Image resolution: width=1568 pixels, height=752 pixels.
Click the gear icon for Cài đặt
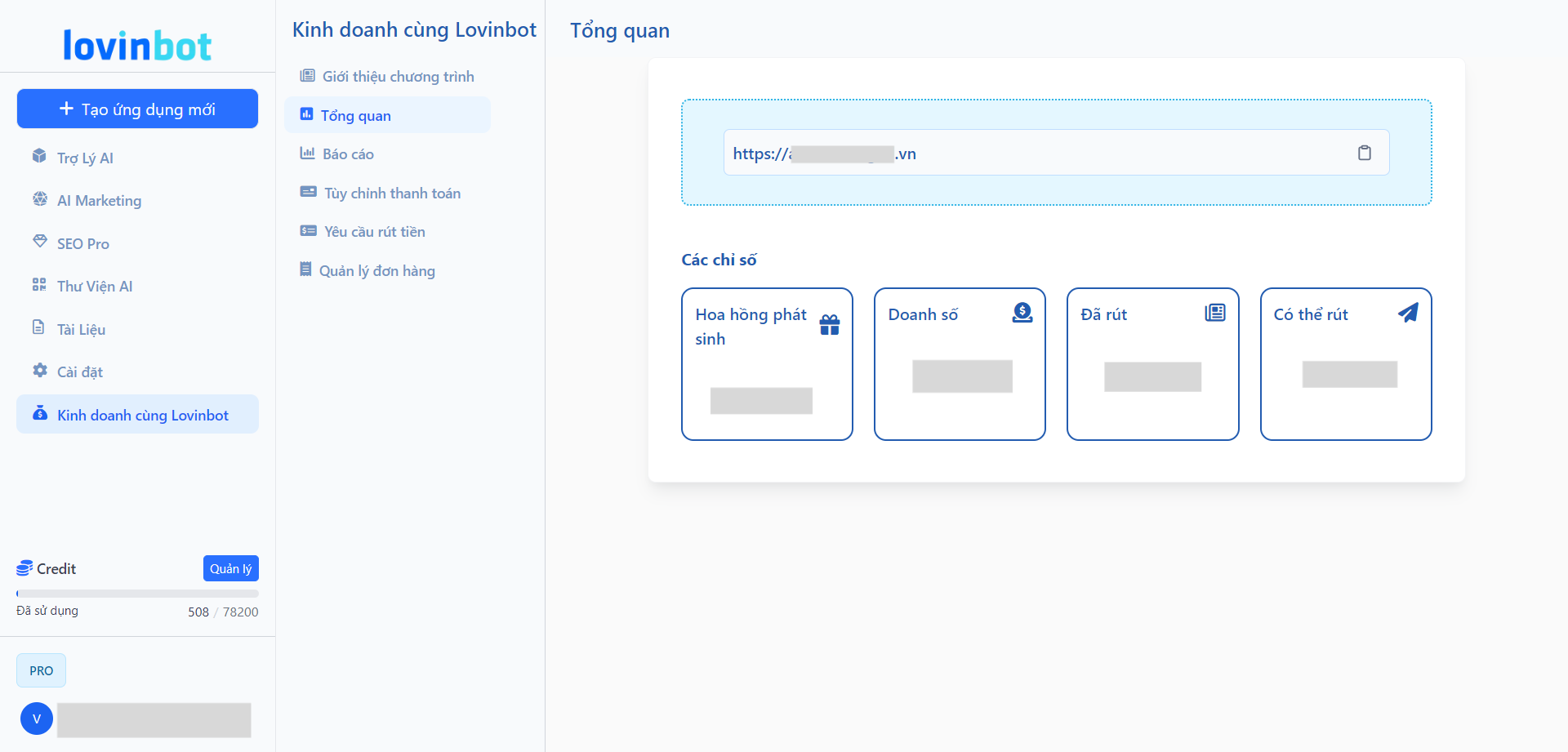coord(39,371)
